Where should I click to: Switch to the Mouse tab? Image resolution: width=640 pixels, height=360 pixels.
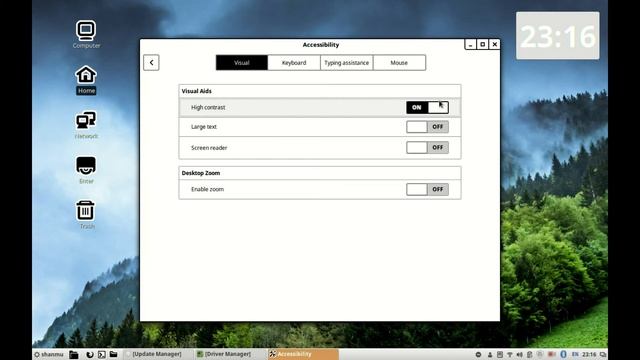[x=399, y=63]
